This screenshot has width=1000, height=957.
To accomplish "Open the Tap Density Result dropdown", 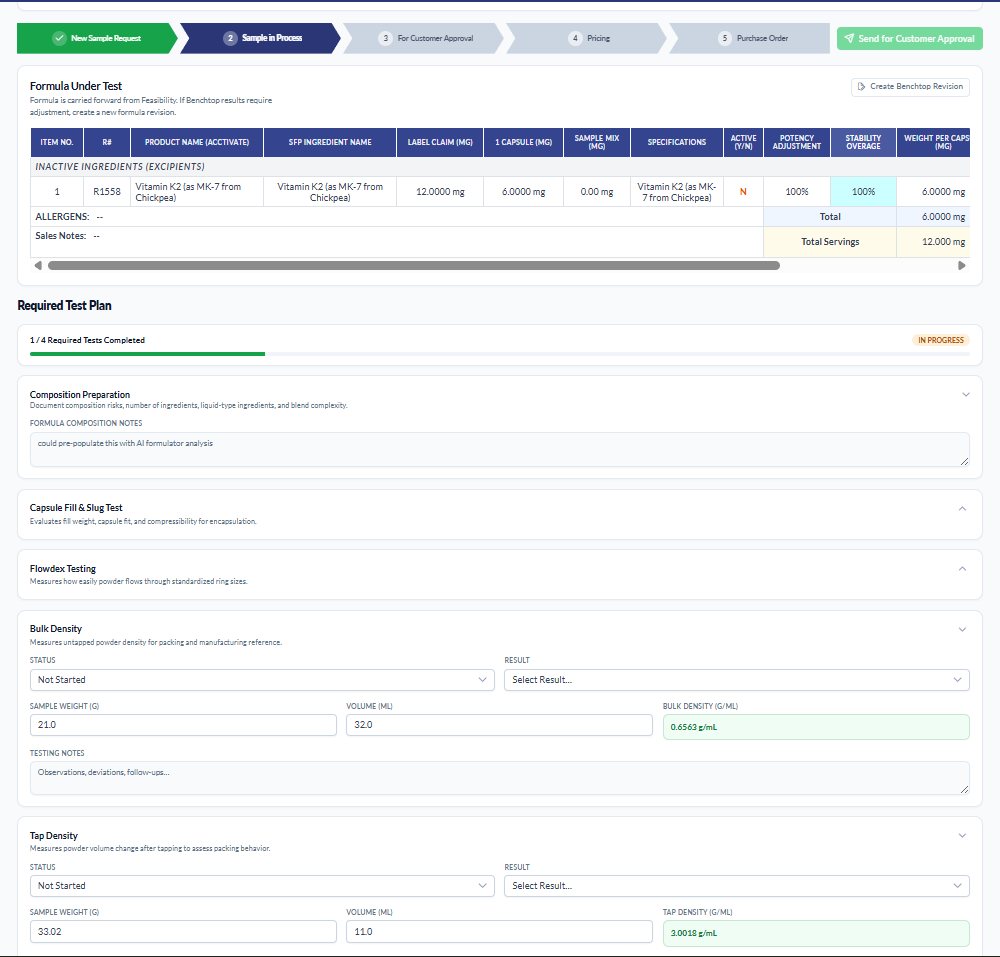I will click(x=737, y=886).
